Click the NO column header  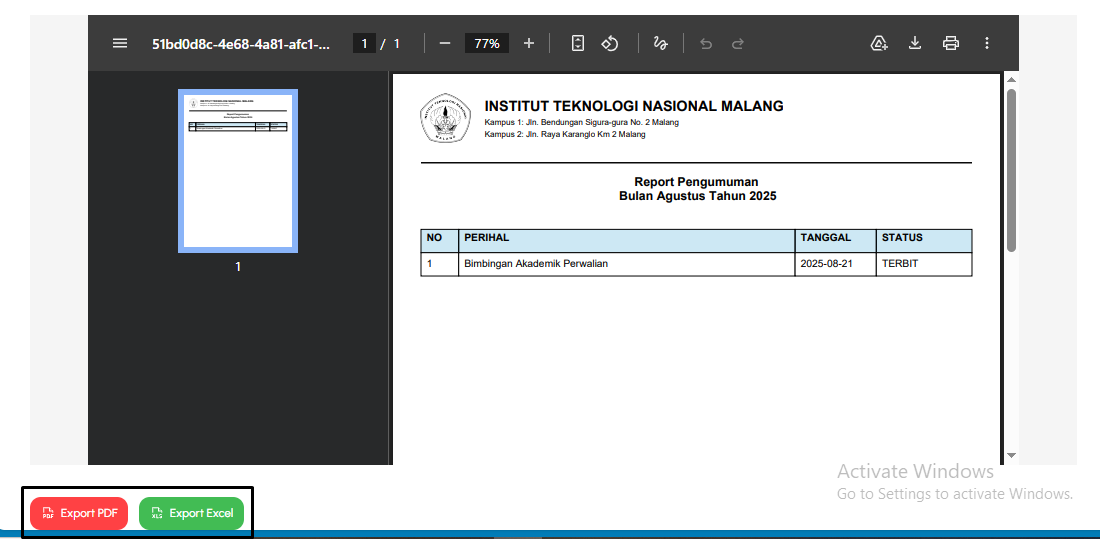tap(440, 241)
